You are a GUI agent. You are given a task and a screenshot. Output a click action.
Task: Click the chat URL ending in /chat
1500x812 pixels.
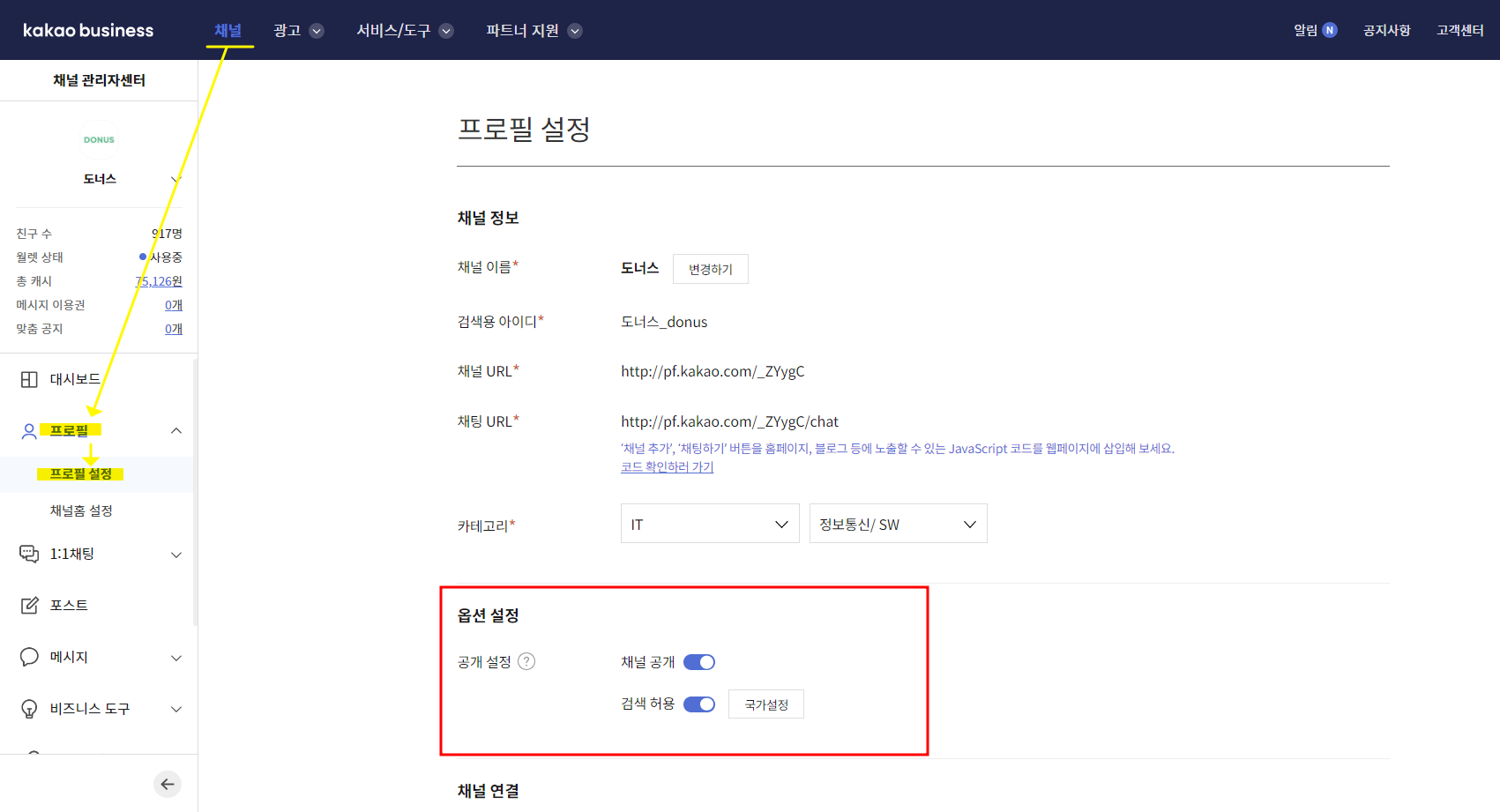pos(729,421)
